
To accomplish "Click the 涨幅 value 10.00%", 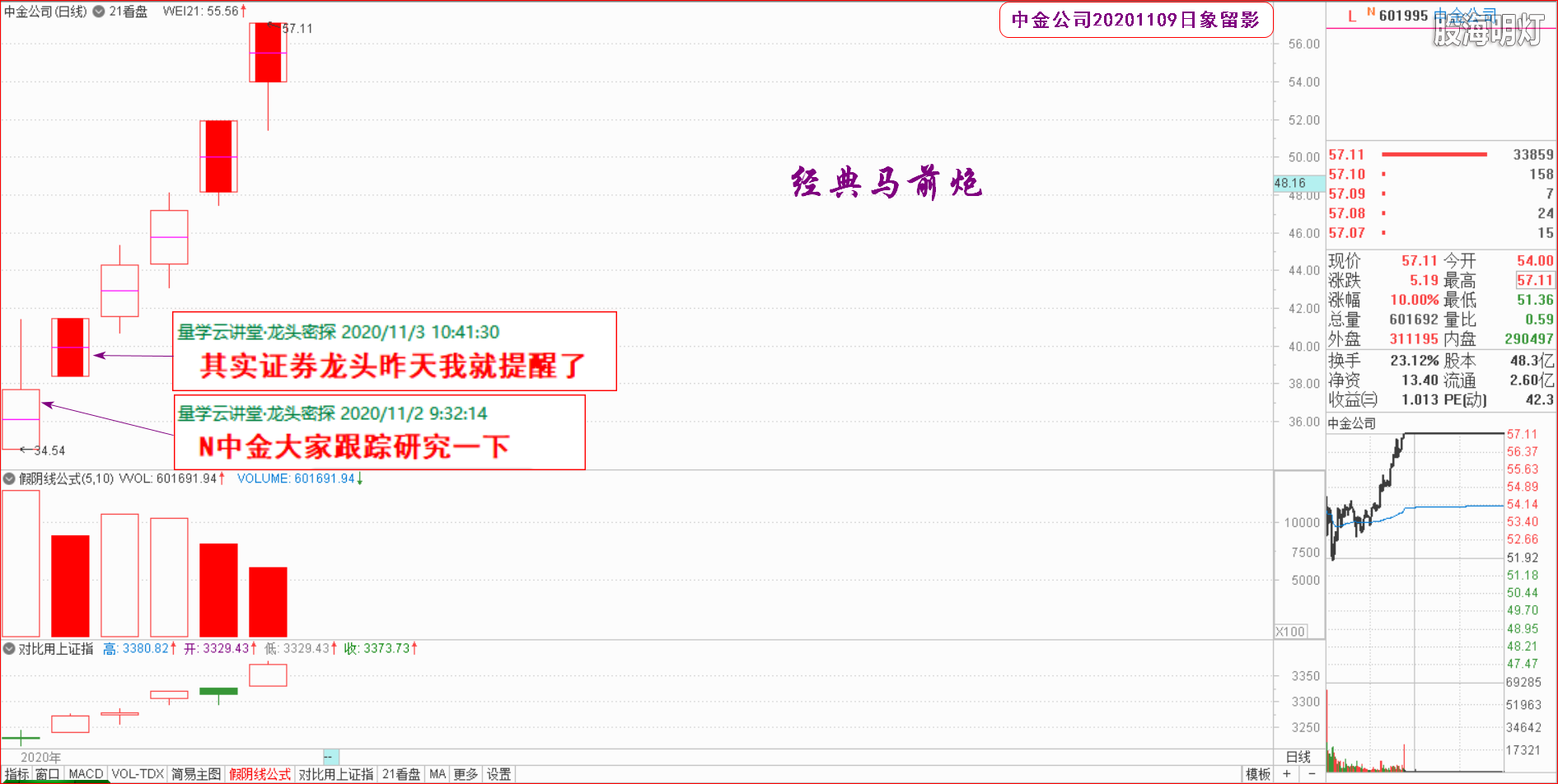I will pos(1414,300).
